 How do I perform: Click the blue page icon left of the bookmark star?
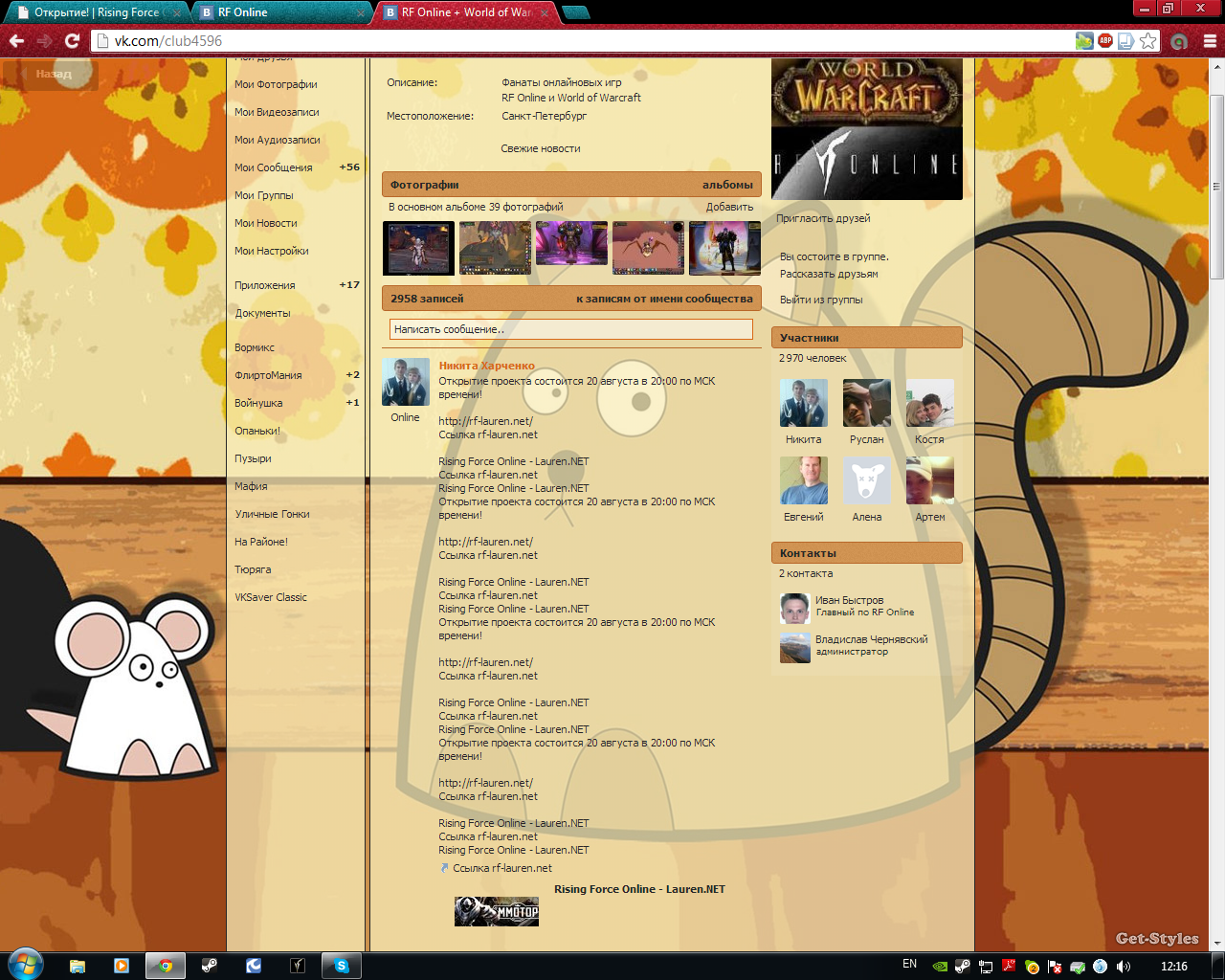coord(1126,40)
